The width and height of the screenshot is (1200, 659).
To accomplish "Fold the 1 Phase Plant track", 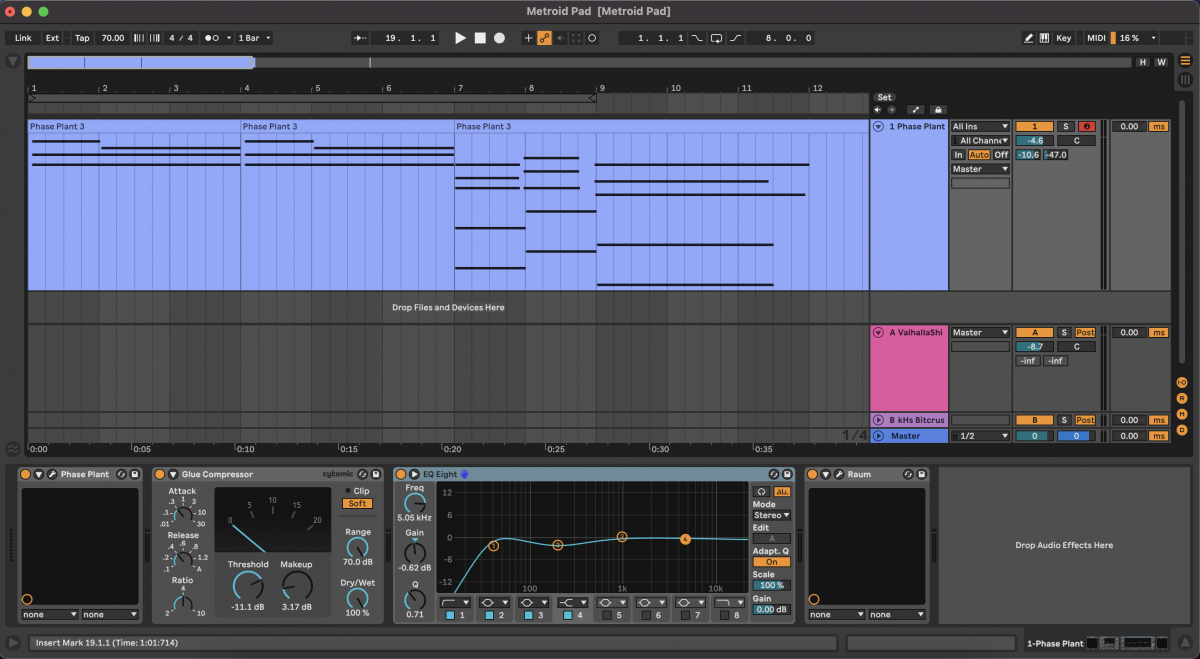I will point(879,127).
